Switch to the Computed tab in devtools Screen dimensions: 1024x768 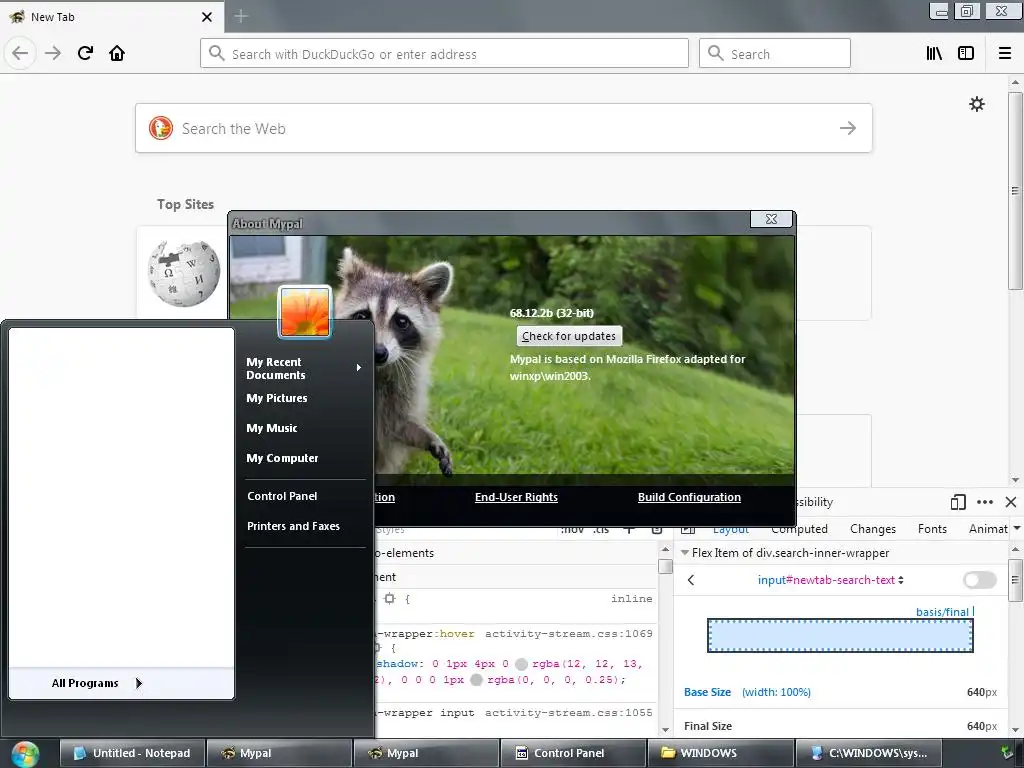coord(799,529)
